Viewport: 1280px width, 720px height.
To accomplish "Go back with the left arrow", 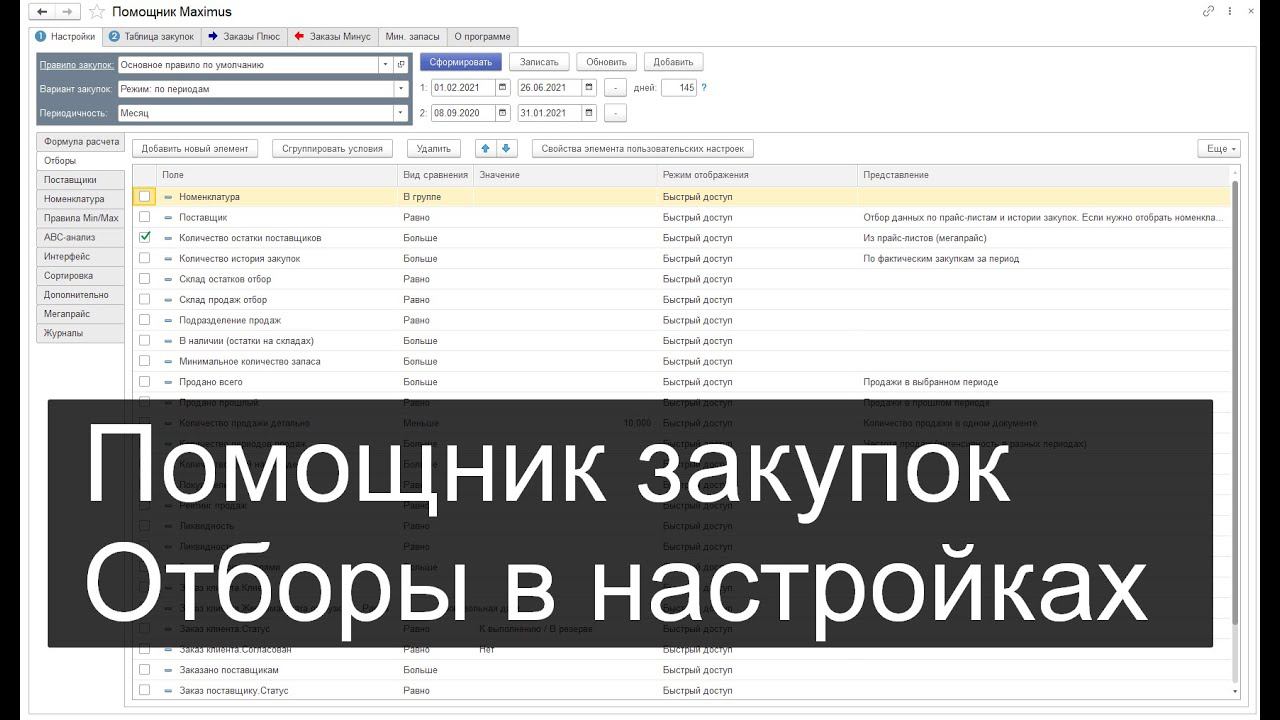I will 42,12.
